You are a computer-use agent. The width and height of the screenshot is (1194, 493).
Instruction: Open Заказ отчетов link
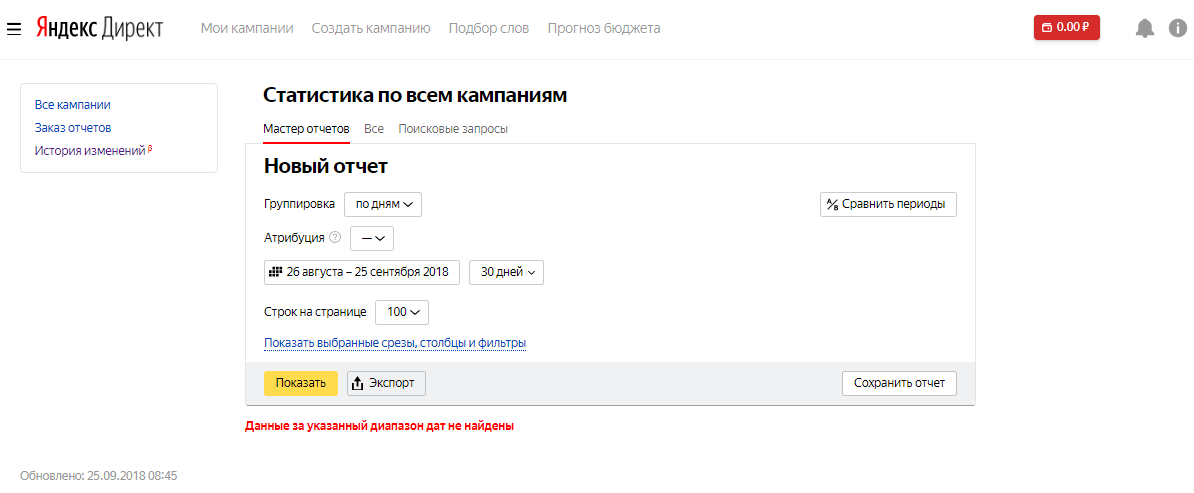click(x=73, y=128)
